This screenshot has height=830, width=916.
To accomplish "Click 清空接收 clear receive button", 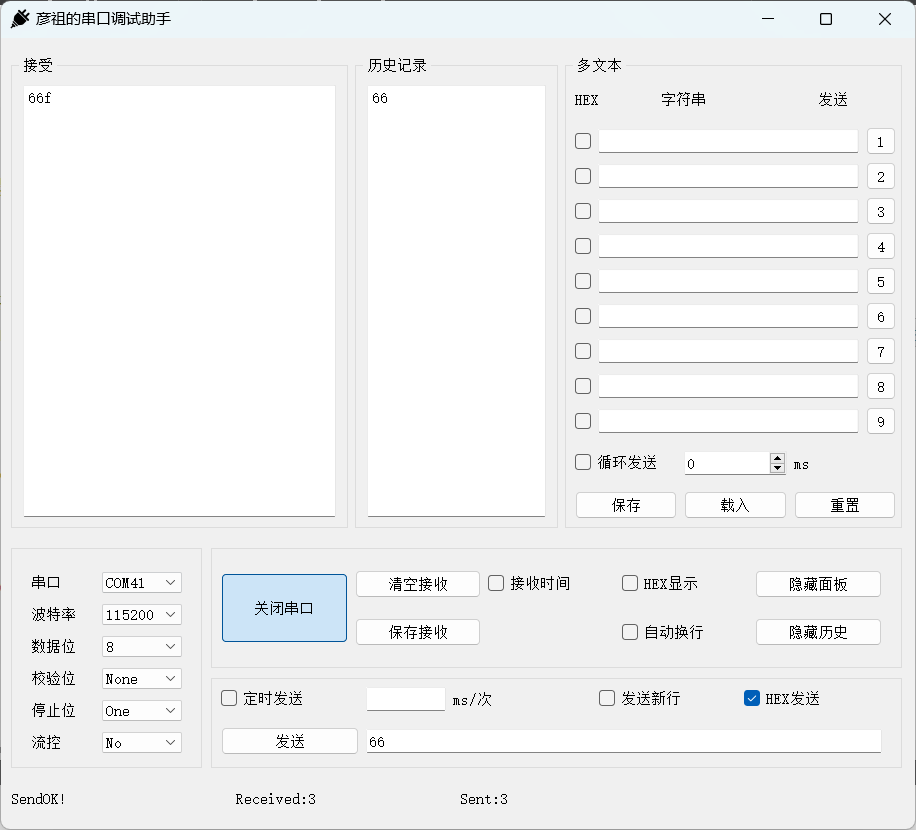I will (418, 584).
